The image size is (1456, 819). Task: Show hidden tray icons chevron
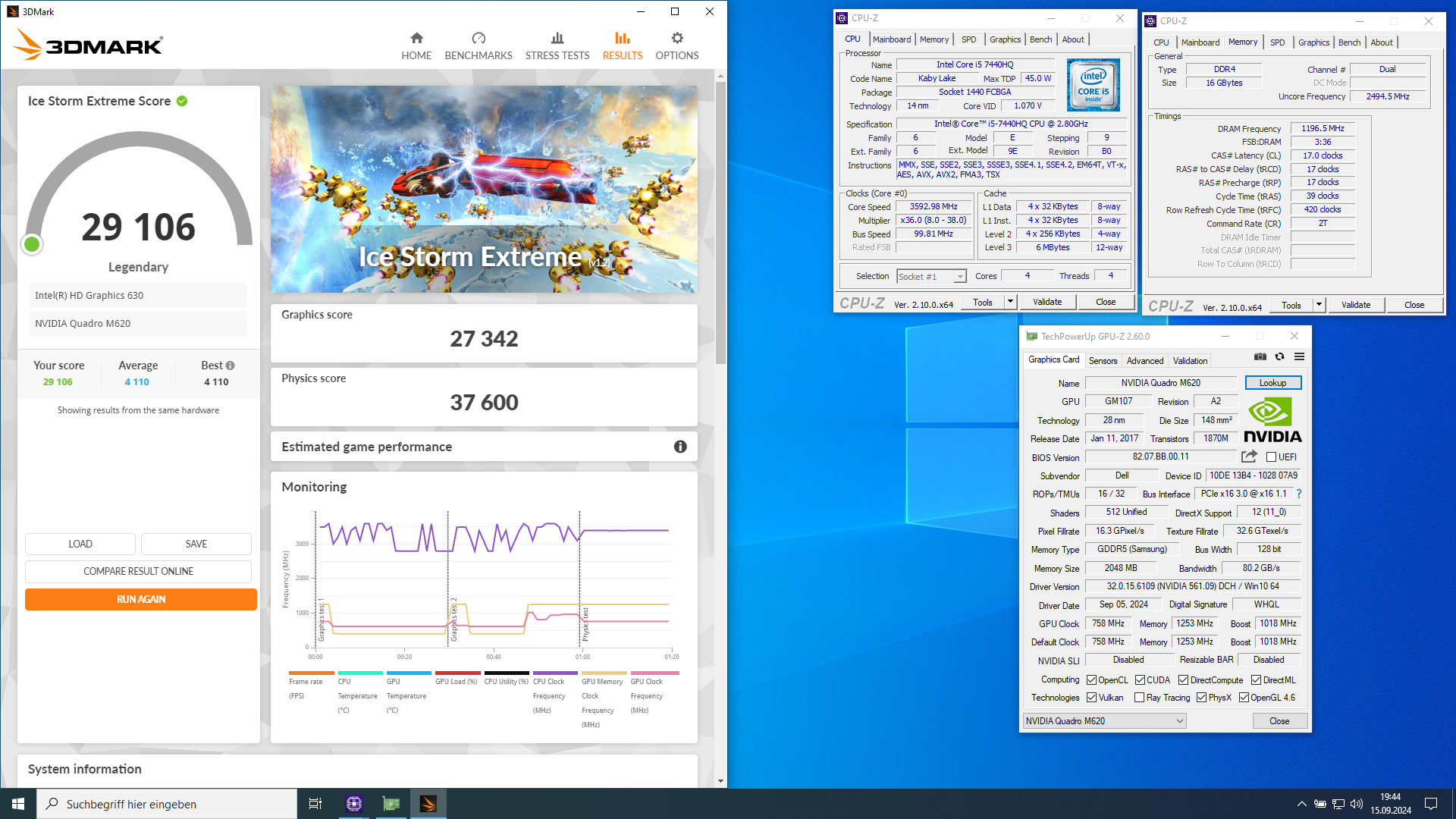pos(1302,804)
